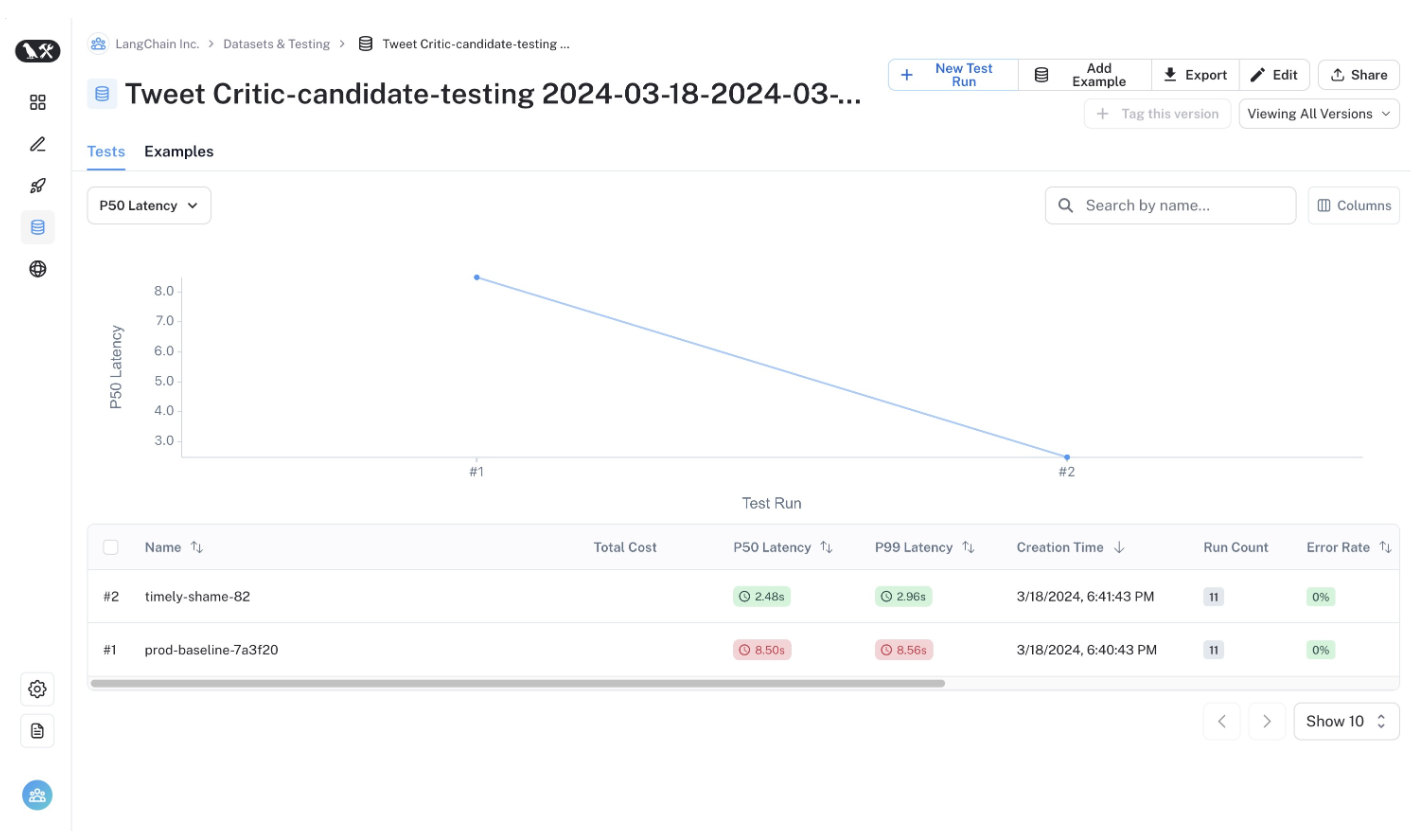Expand the P50 Latency metric dropdown

[x=149, y=206]
